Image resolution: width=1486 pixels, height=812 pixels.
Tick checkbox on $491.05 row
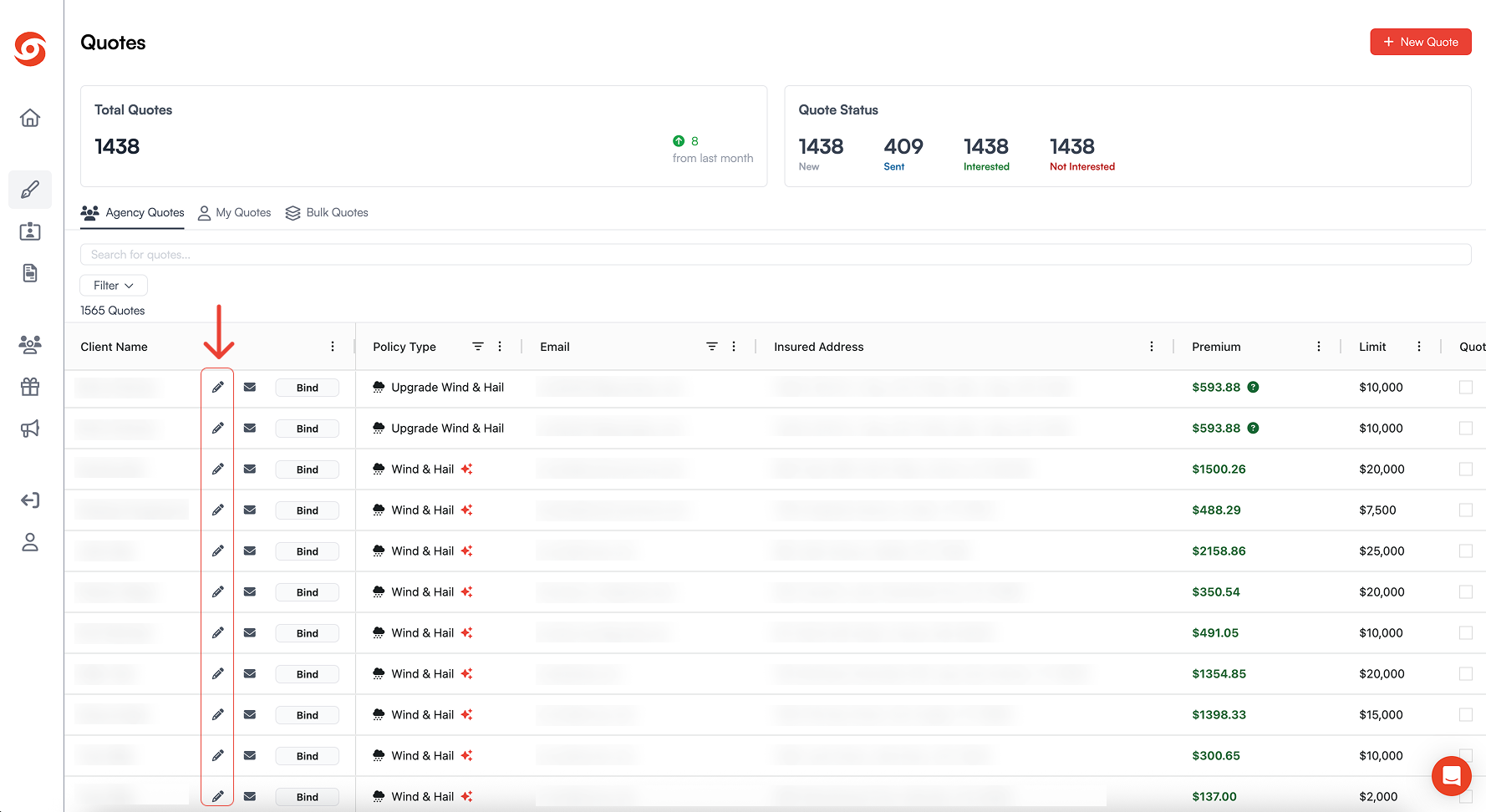pyautogui.click(x=1466, y=632)
